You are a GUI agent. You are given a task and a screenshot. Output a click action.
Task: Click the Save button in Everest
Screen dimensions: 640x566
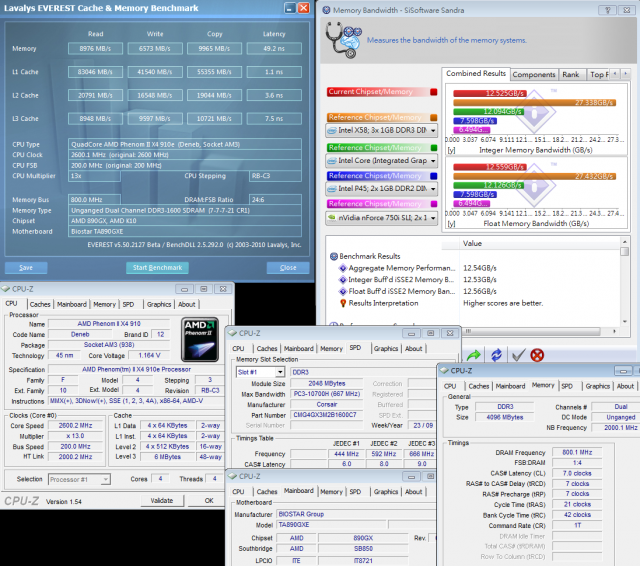(x=26, y=268)
